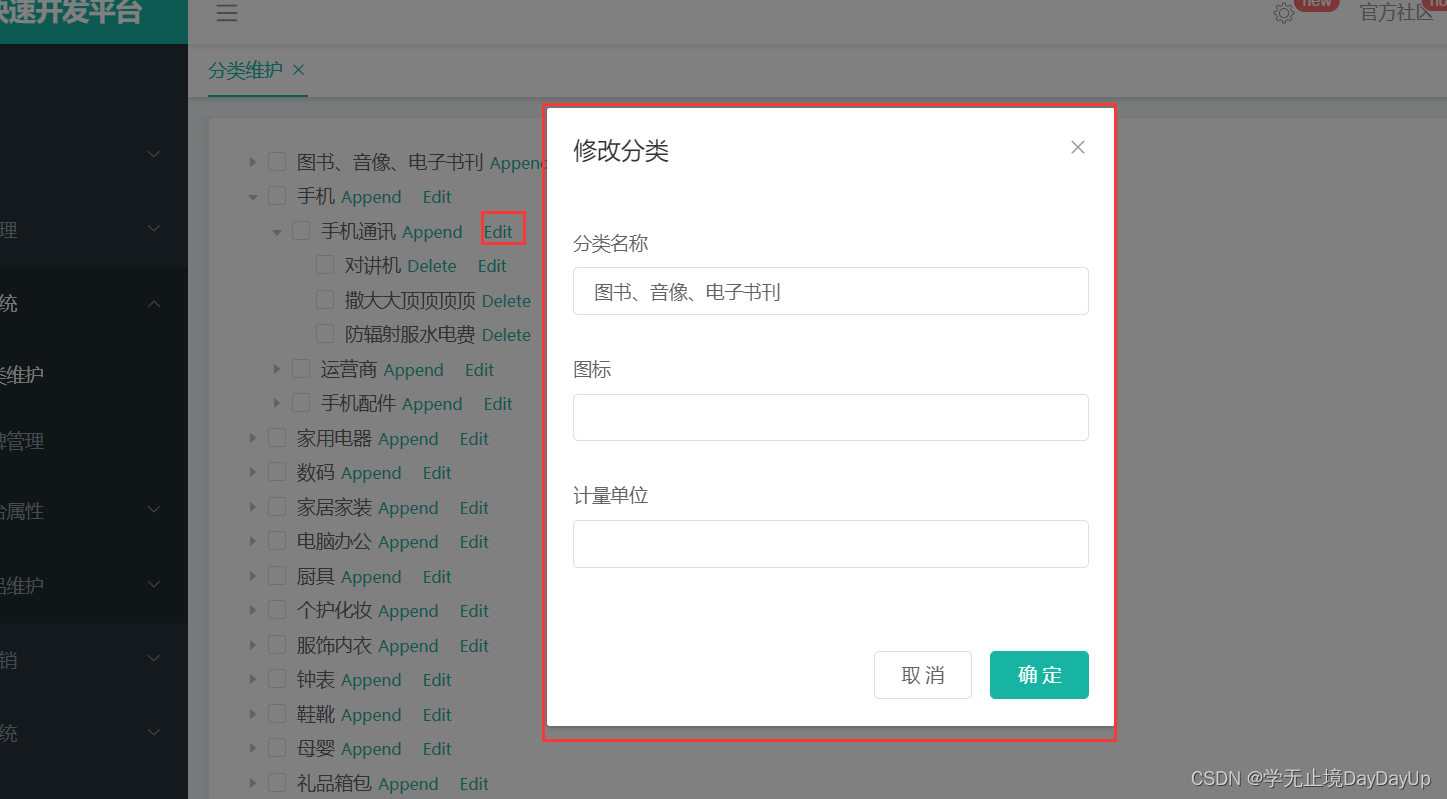Click Edit next to 鞋靴
The height and width of the screenshot is (799, 1447).
pos(437,715)
